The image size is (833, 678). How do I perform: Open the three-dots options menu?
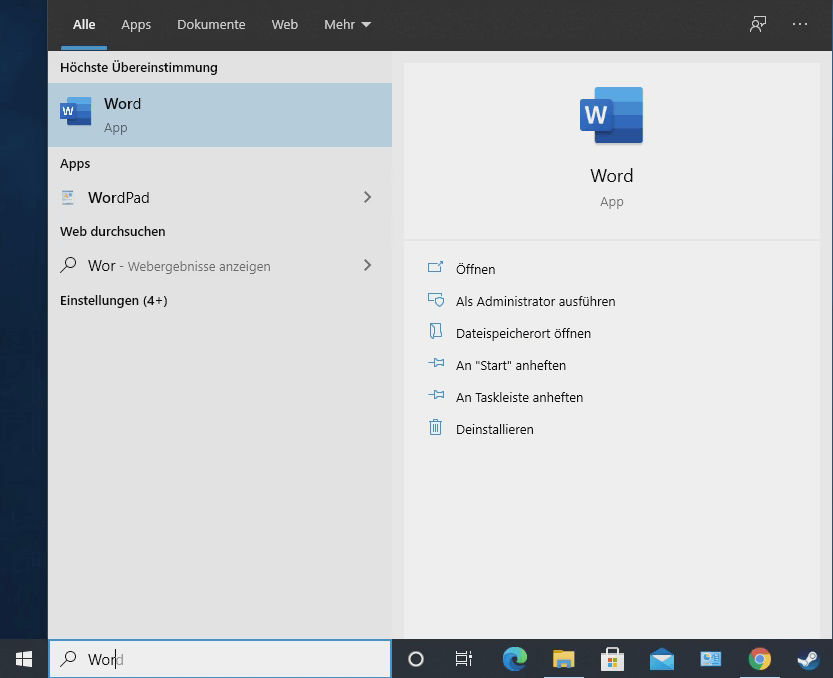[x=800, y=24]
